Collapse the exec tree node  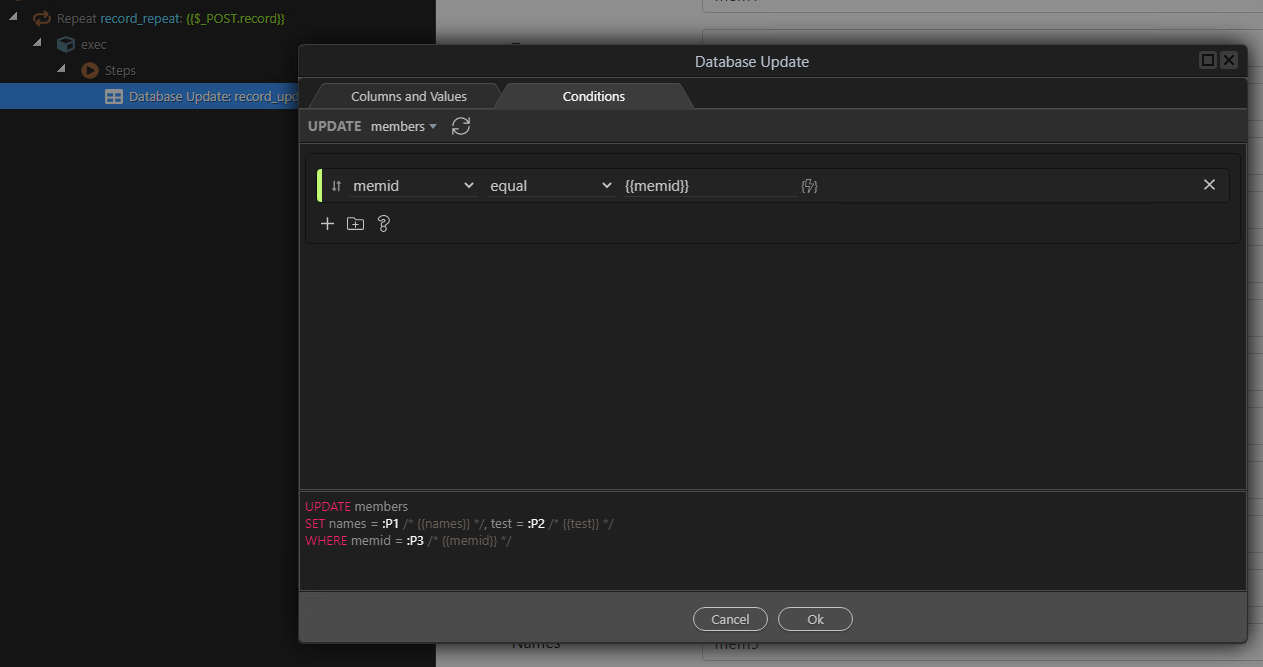pyautogui.click(x=38, y=44)
